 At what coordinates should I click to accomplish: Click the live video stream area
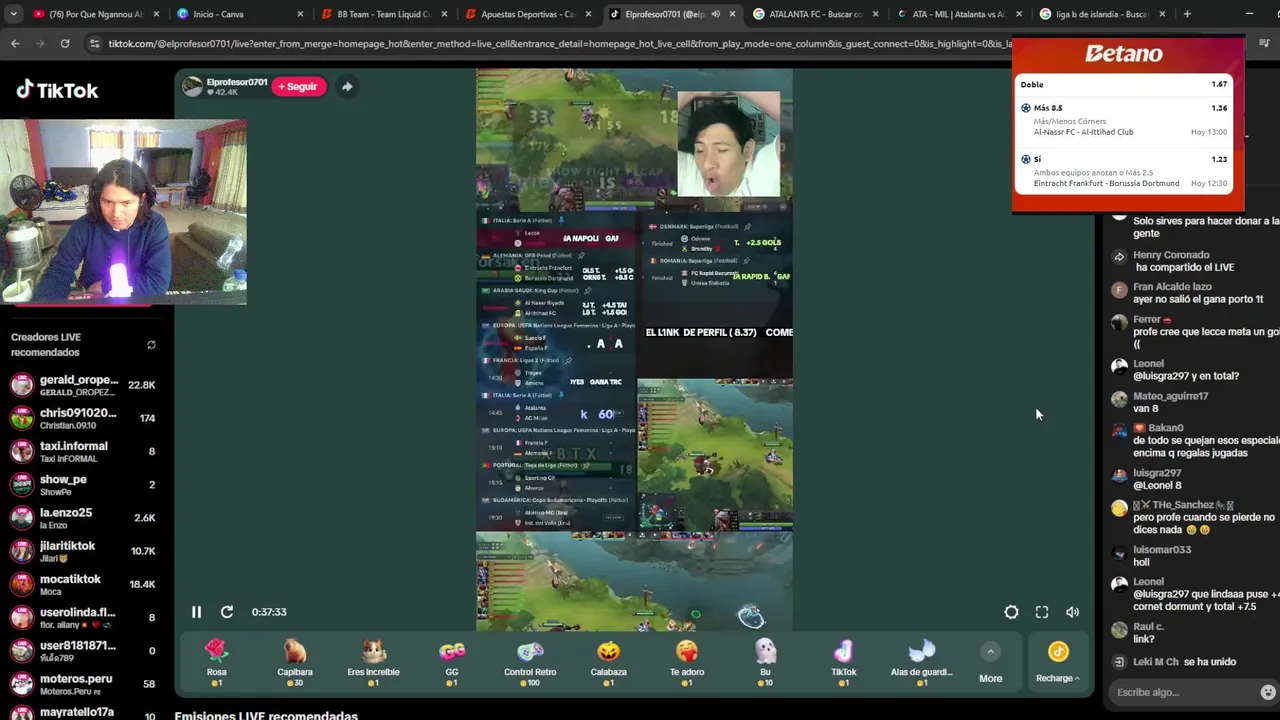tap(634, 350)
